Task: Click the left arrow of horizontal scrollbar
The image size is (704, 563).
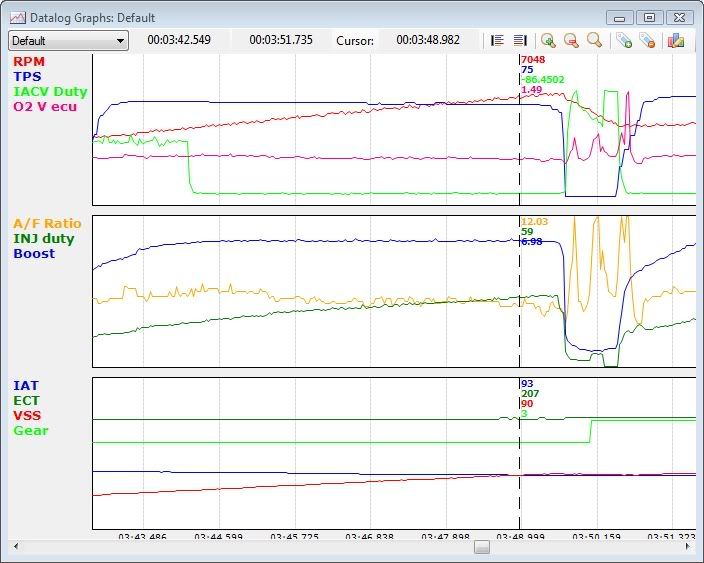Action: (x=16, y=546)
